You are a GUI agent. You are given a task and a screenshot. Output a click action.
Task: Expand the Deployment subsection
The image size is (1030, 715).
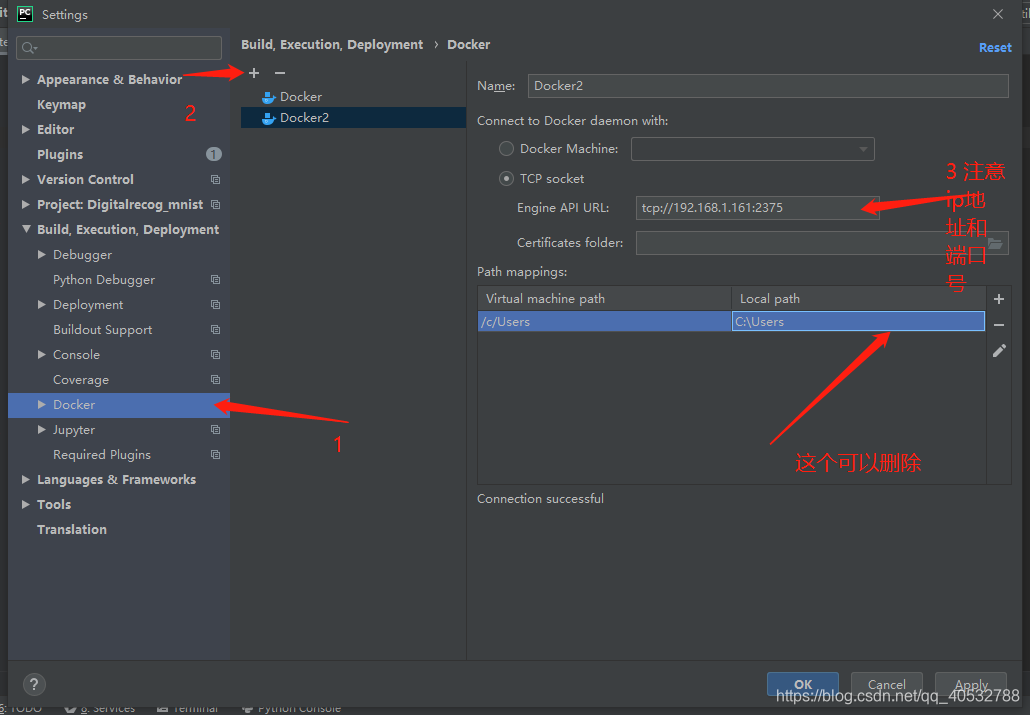[x=41, y=304]
